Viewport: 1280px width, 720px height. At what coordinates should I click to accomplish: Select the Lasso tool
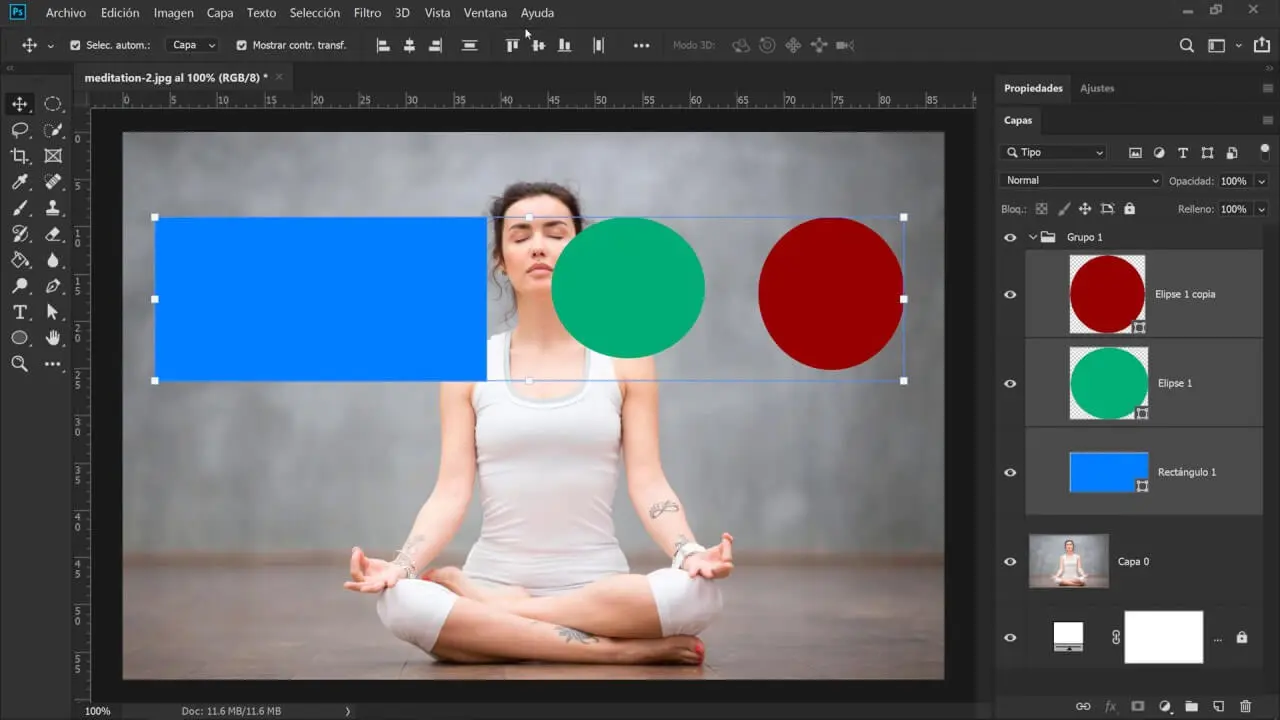[x=19, y=130]
